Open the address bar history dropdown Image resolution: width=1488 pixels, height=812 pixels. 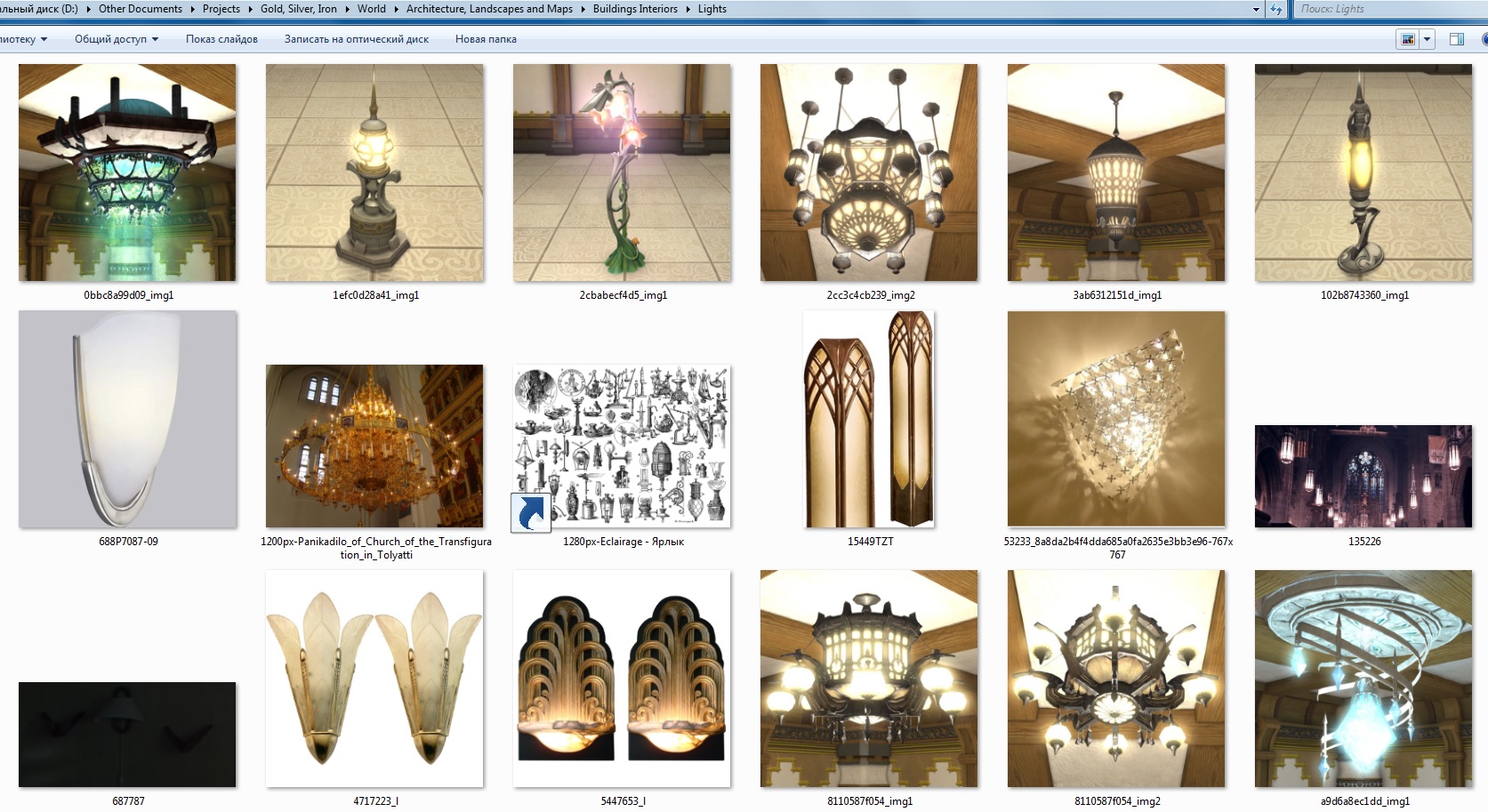point(1256,9)
